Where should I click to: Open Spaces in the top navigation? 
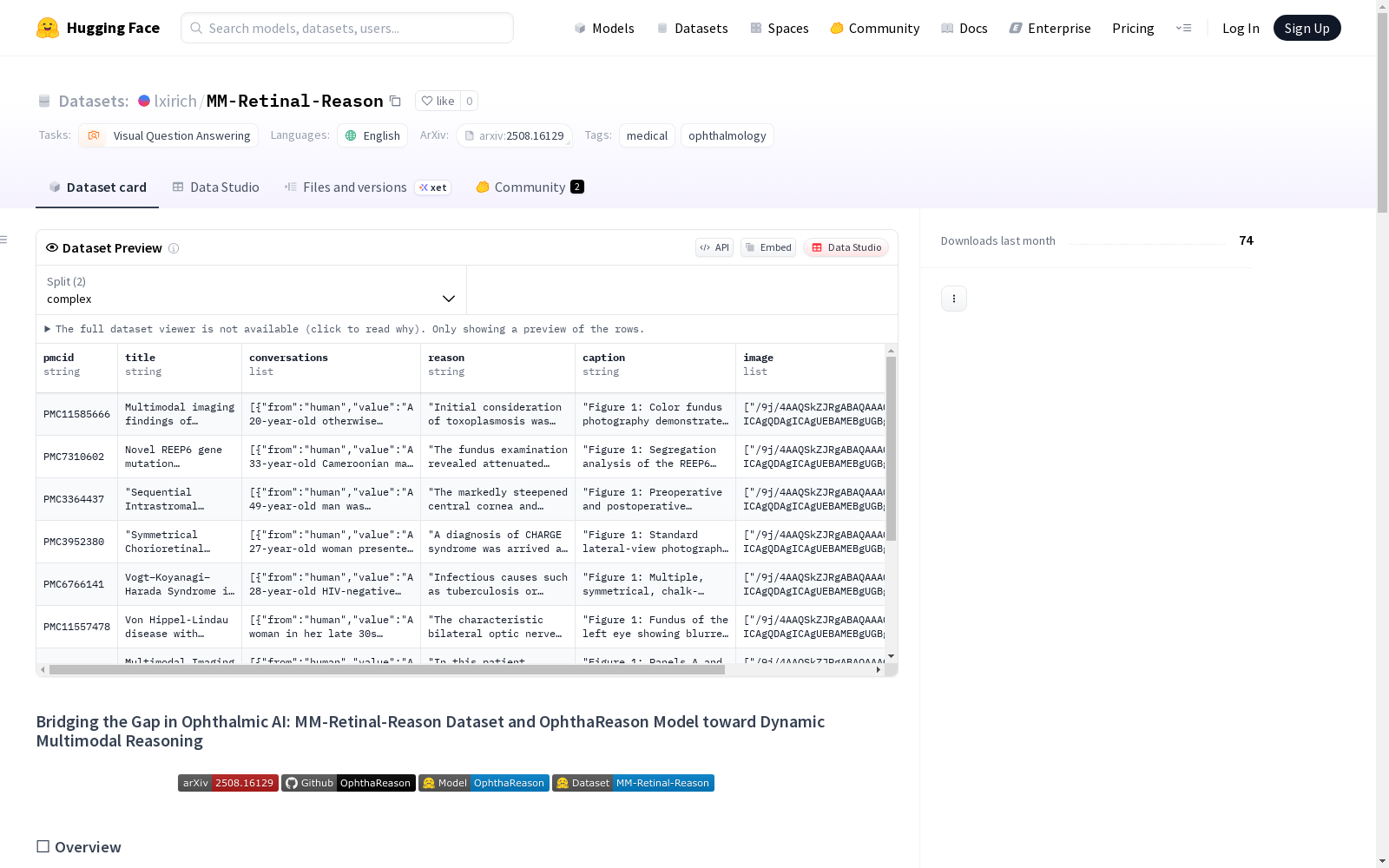(780, 28)
